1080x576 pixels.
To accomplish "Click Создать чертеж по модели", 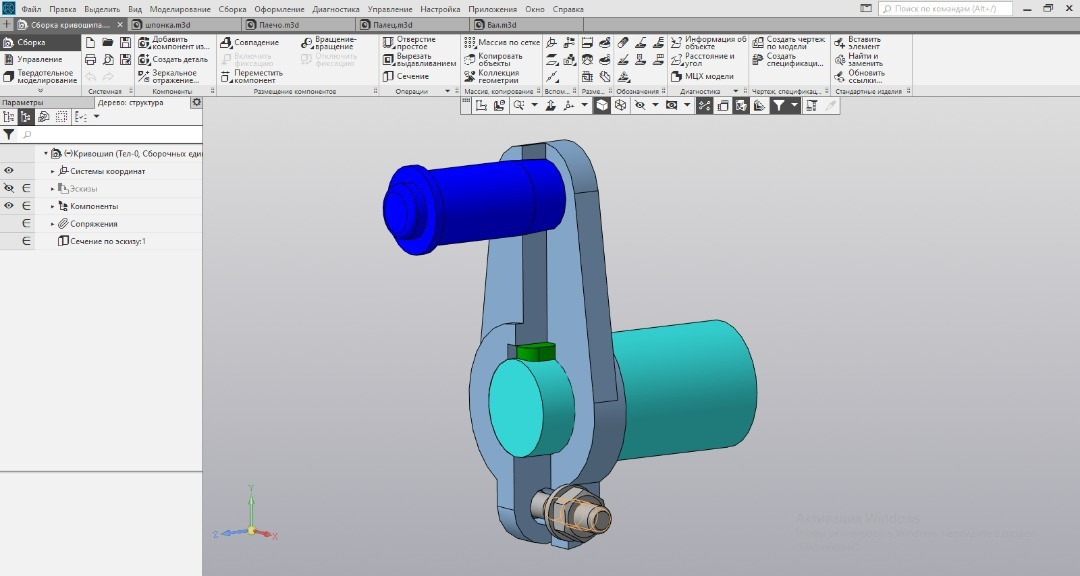I will [x=758, y=43].
